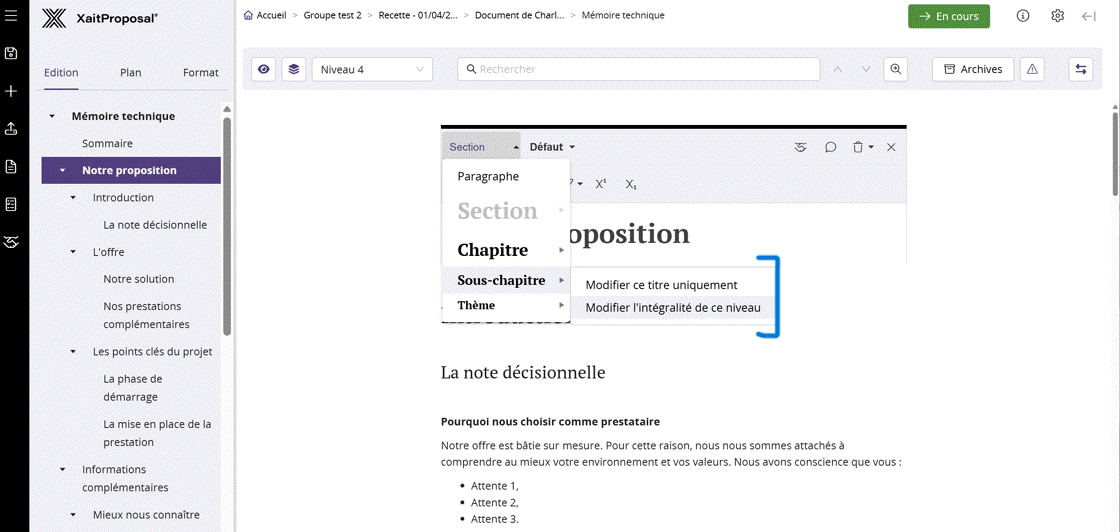Open the Niveau 4 level dropdown
Viewport: 1120px width, 532px height.
(372, 69)
